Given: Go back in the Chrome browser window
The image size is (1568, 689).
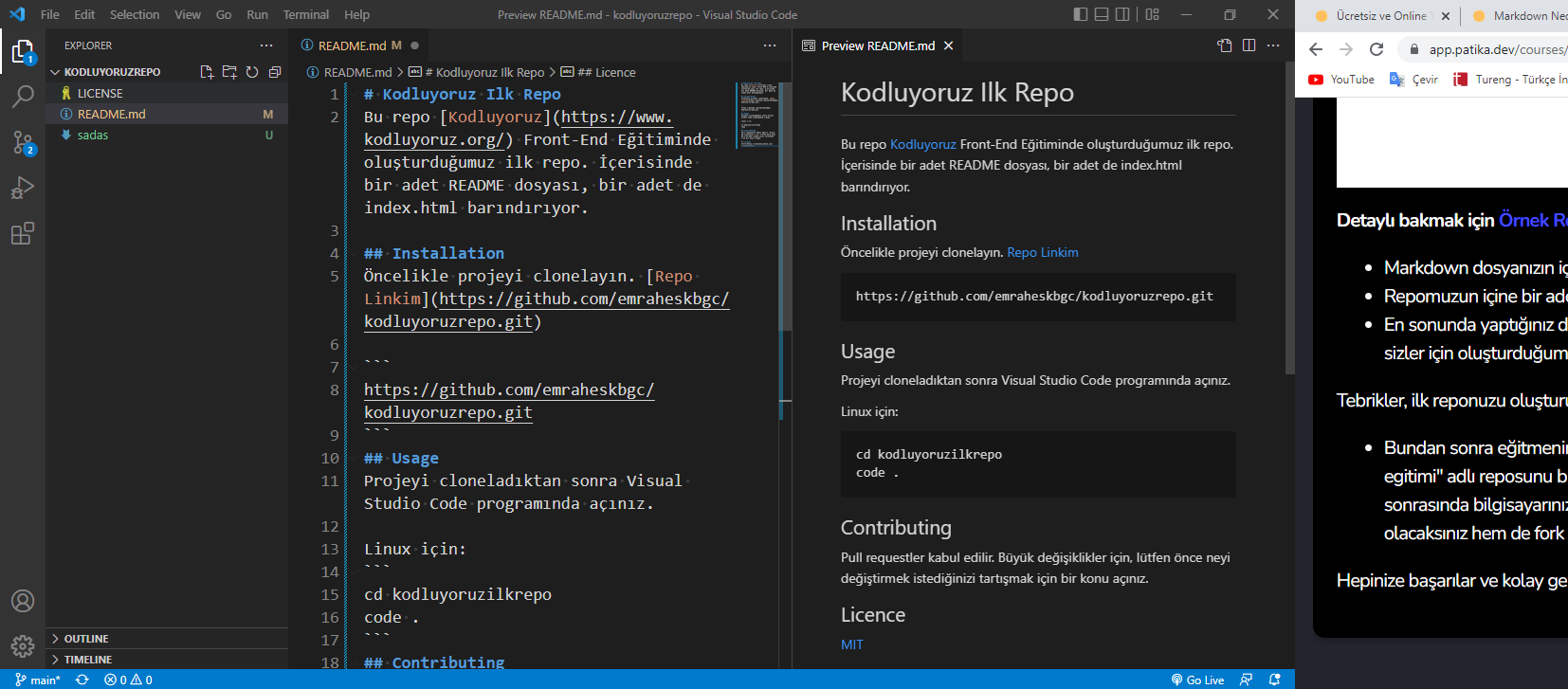Looking at the screenshot, I should coord(1316,49).
